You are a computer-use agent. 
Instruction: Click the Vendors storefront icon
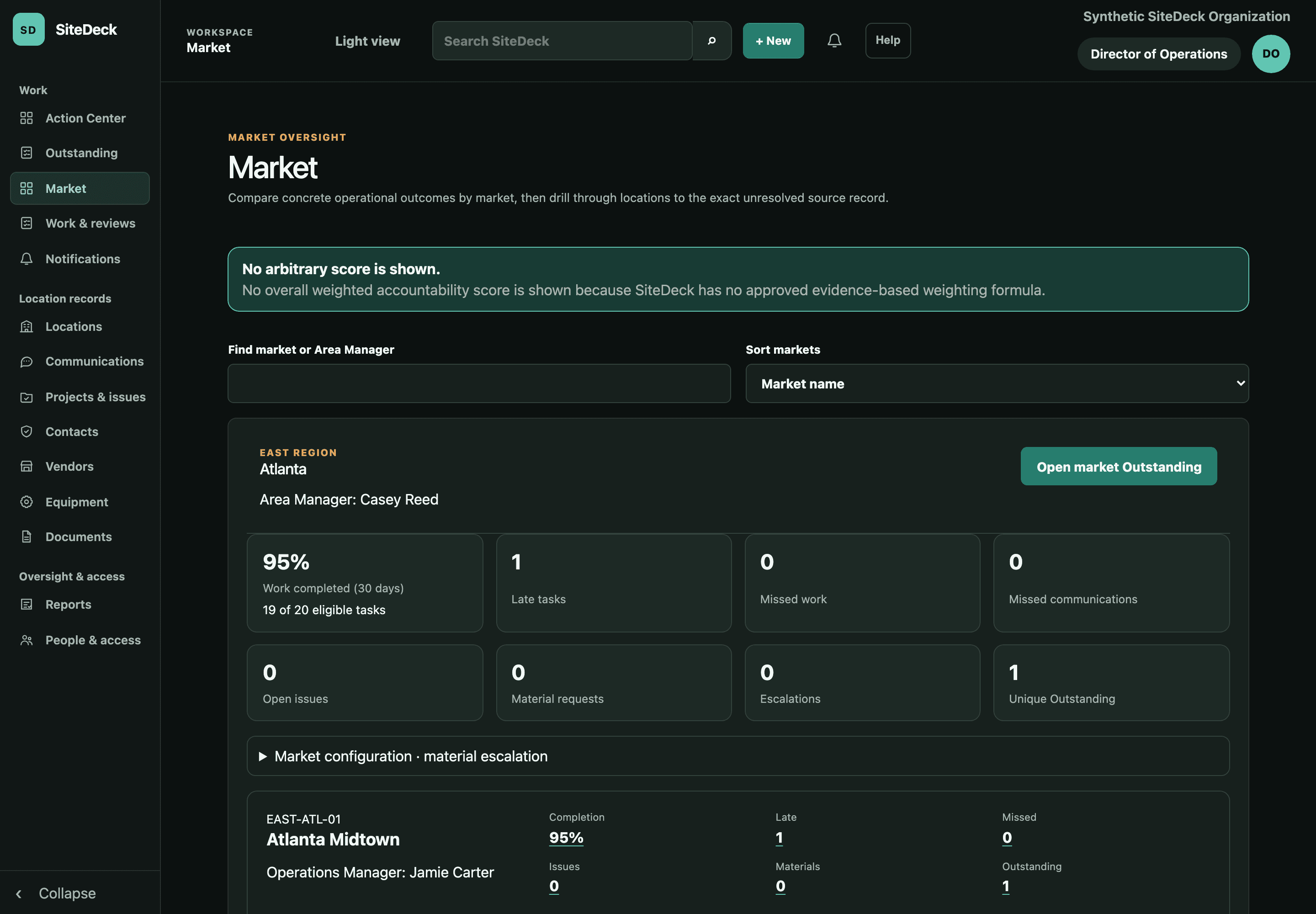tap(27, 466)
